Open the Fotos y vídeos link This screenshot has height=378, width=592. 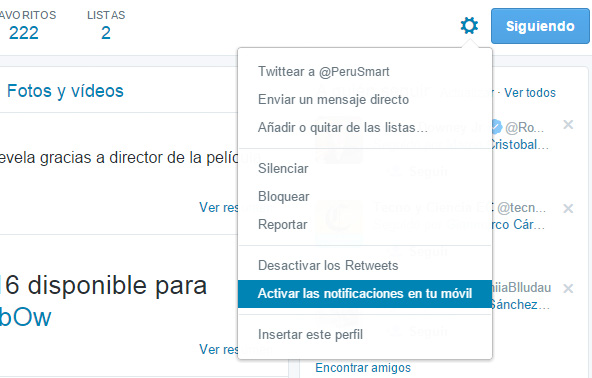point(65,91)
